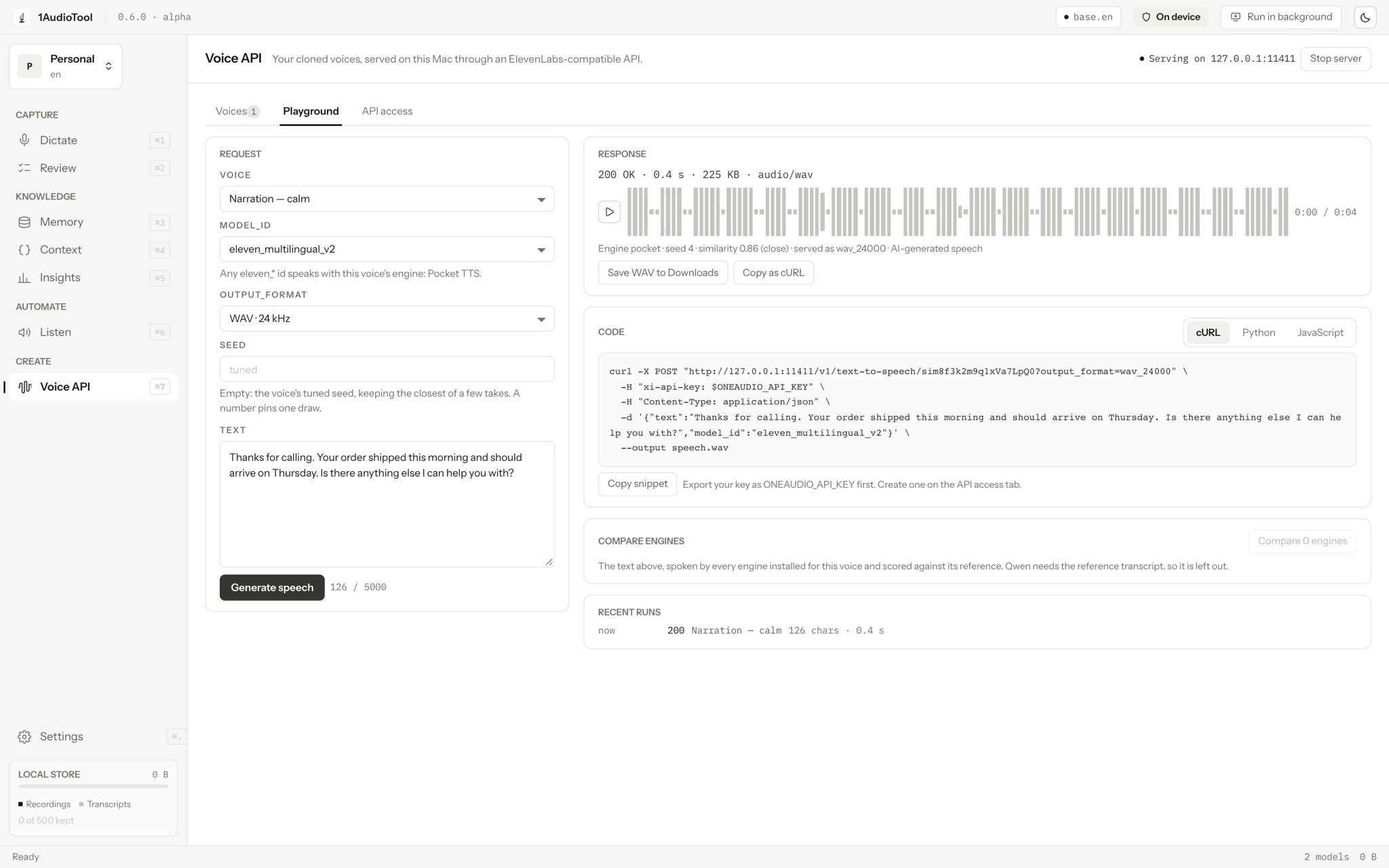Open the Context page

pos(93,250)
